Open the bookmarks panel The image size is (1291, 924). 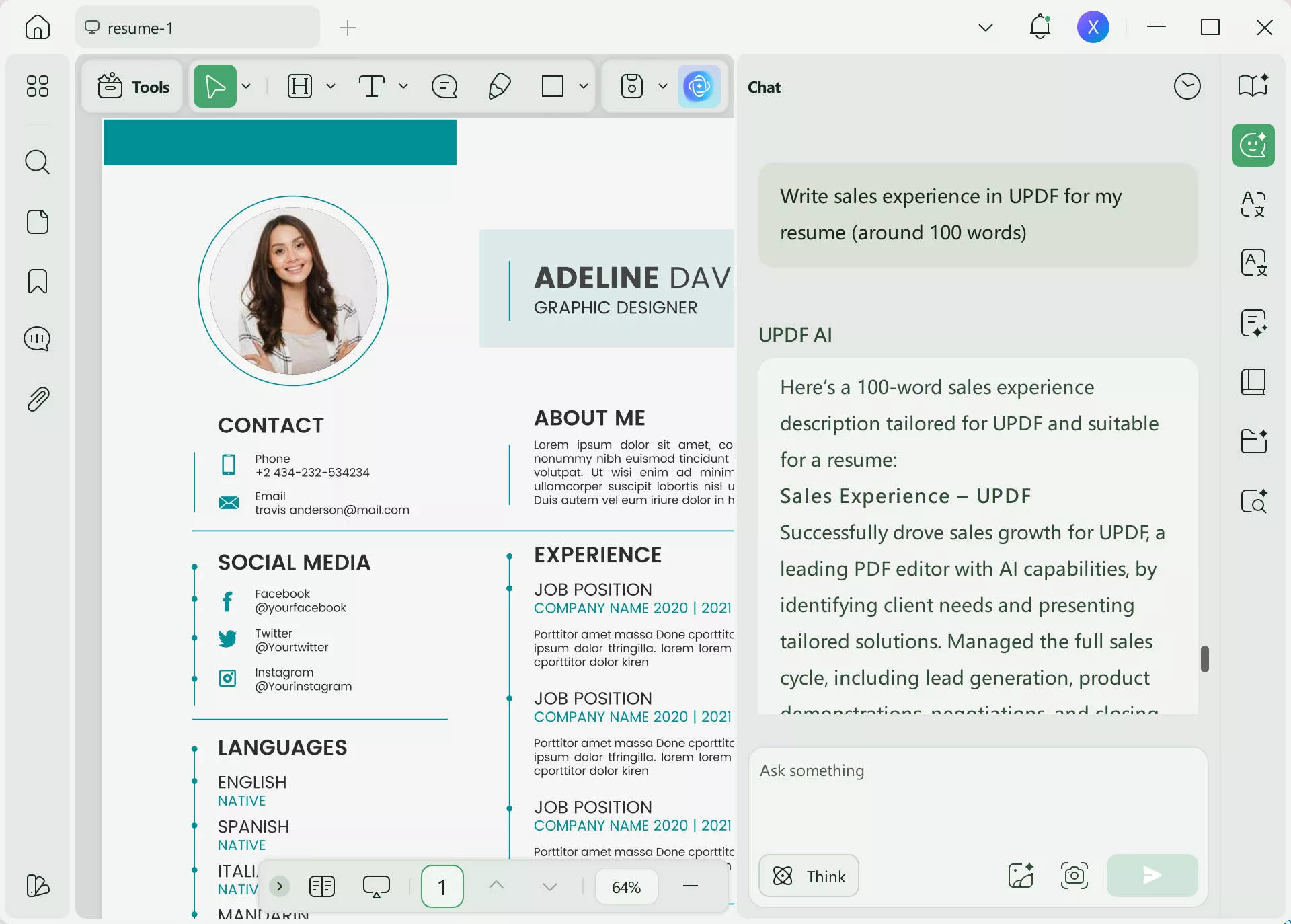pyautogui.click(x=37, y=281)
